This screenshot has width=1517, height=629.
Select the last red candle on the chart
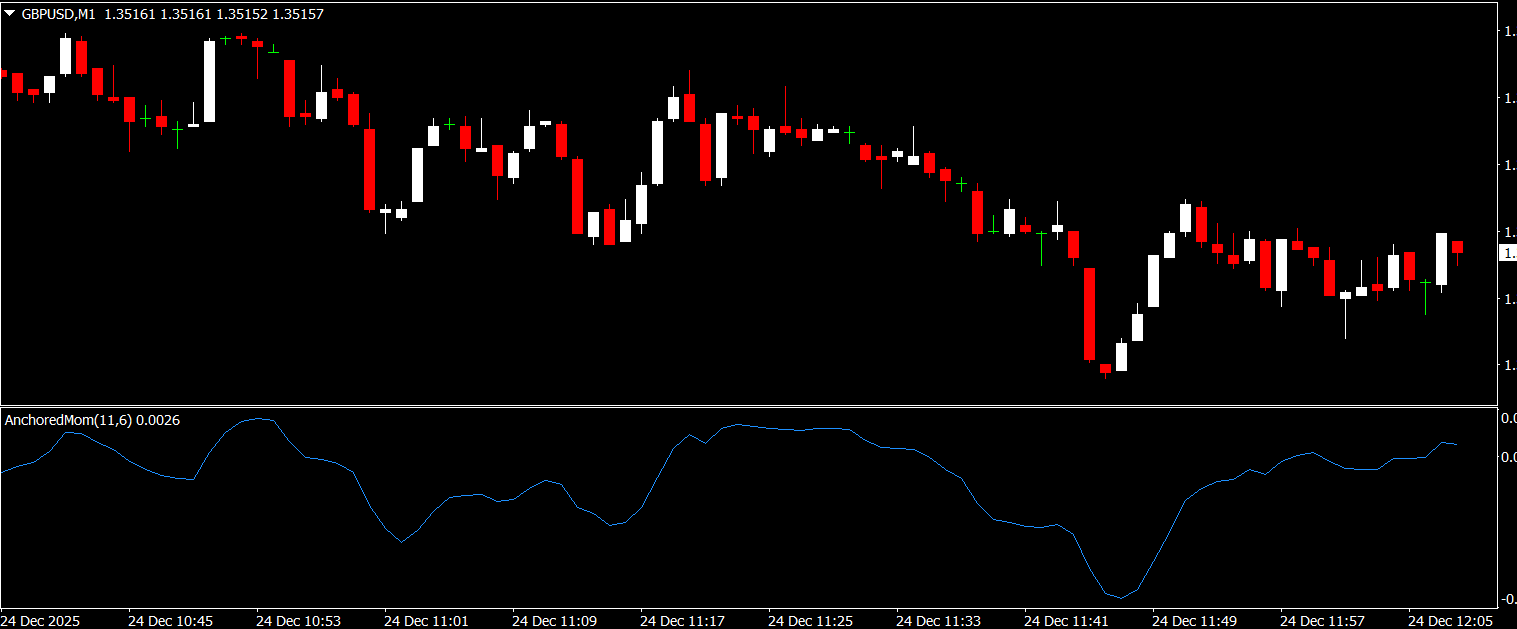tap(1457, 247)
